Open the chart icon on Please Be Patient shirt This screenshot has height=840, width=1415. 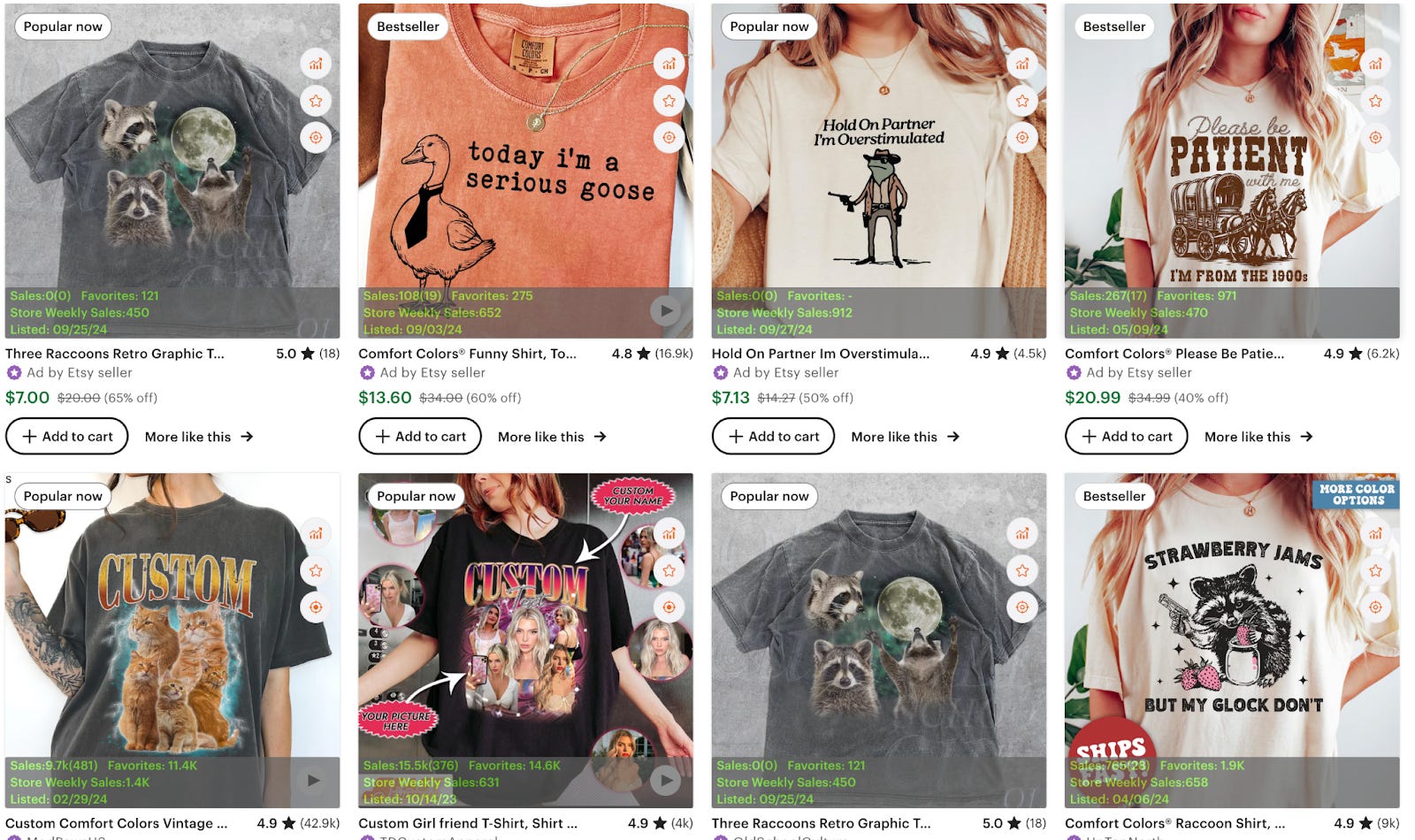pyautogui.click(x=1375, y=64)
